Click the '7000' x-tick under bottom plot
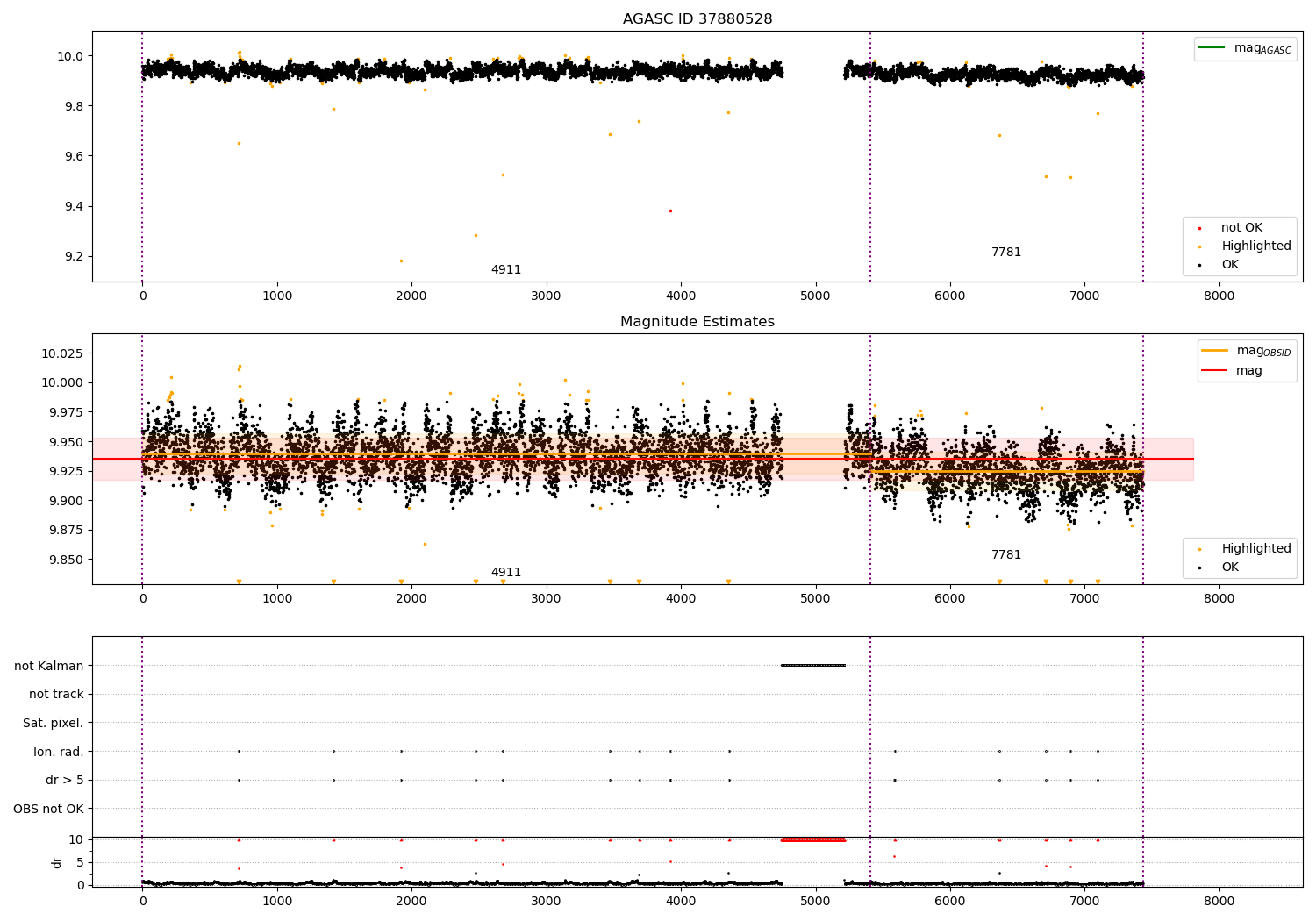The image size is (1316, 921). pyautogui.click(x=1084, y=901)
